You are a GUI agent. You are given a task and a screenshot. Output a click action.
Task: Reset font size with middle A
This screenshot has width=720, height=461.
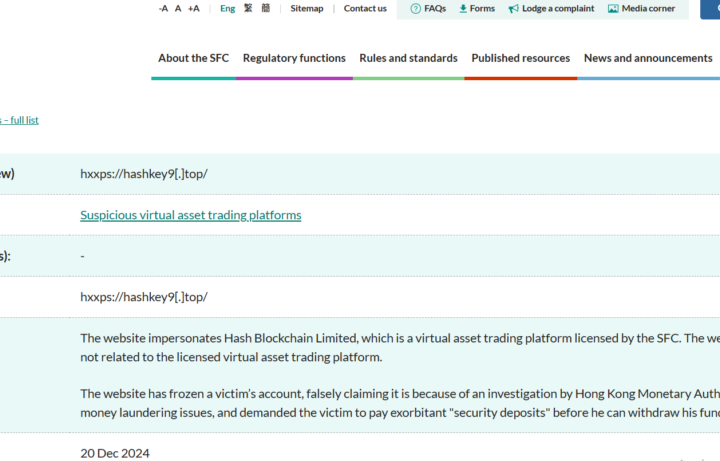[178, 8]
